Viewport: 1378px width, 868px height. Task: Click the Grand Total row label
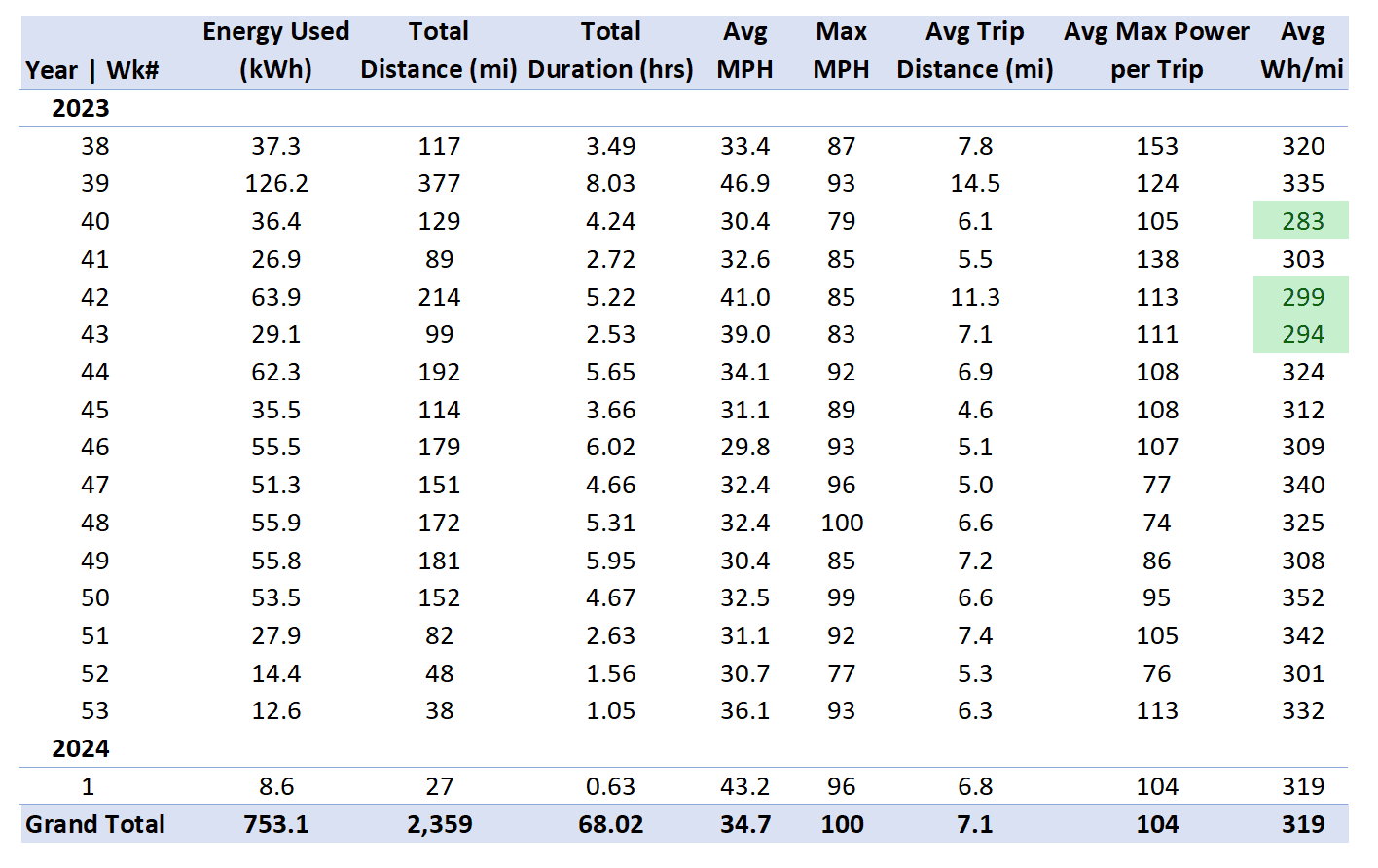tap(95, 824)
